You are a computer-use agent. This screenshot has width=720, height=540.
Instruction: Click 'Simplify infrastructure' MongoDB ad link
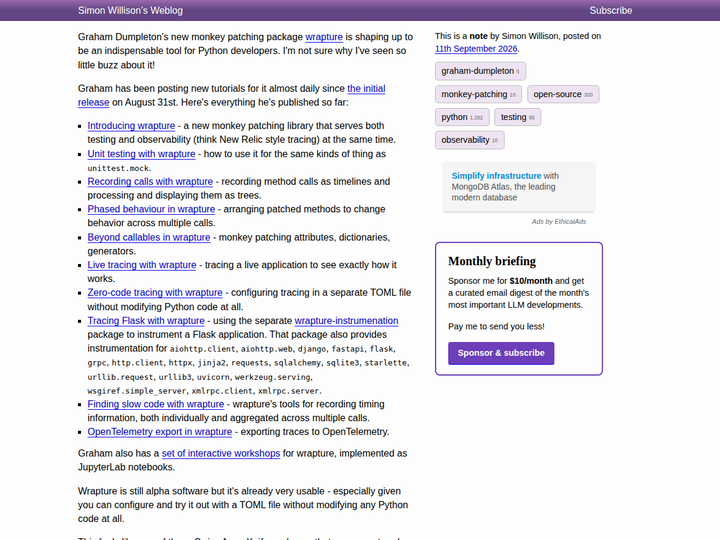click(x=496, y=176)
